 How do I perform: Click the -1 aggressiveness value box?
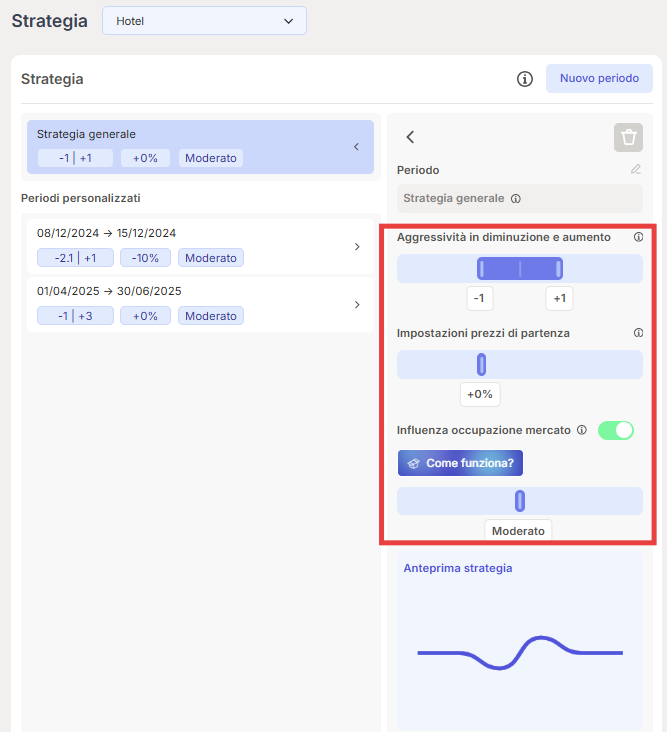click(x=480, y=298)
